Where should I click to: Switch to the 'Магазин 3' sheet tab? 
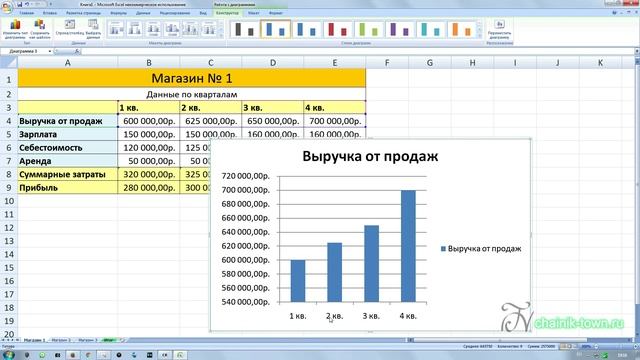coord(88,340)
